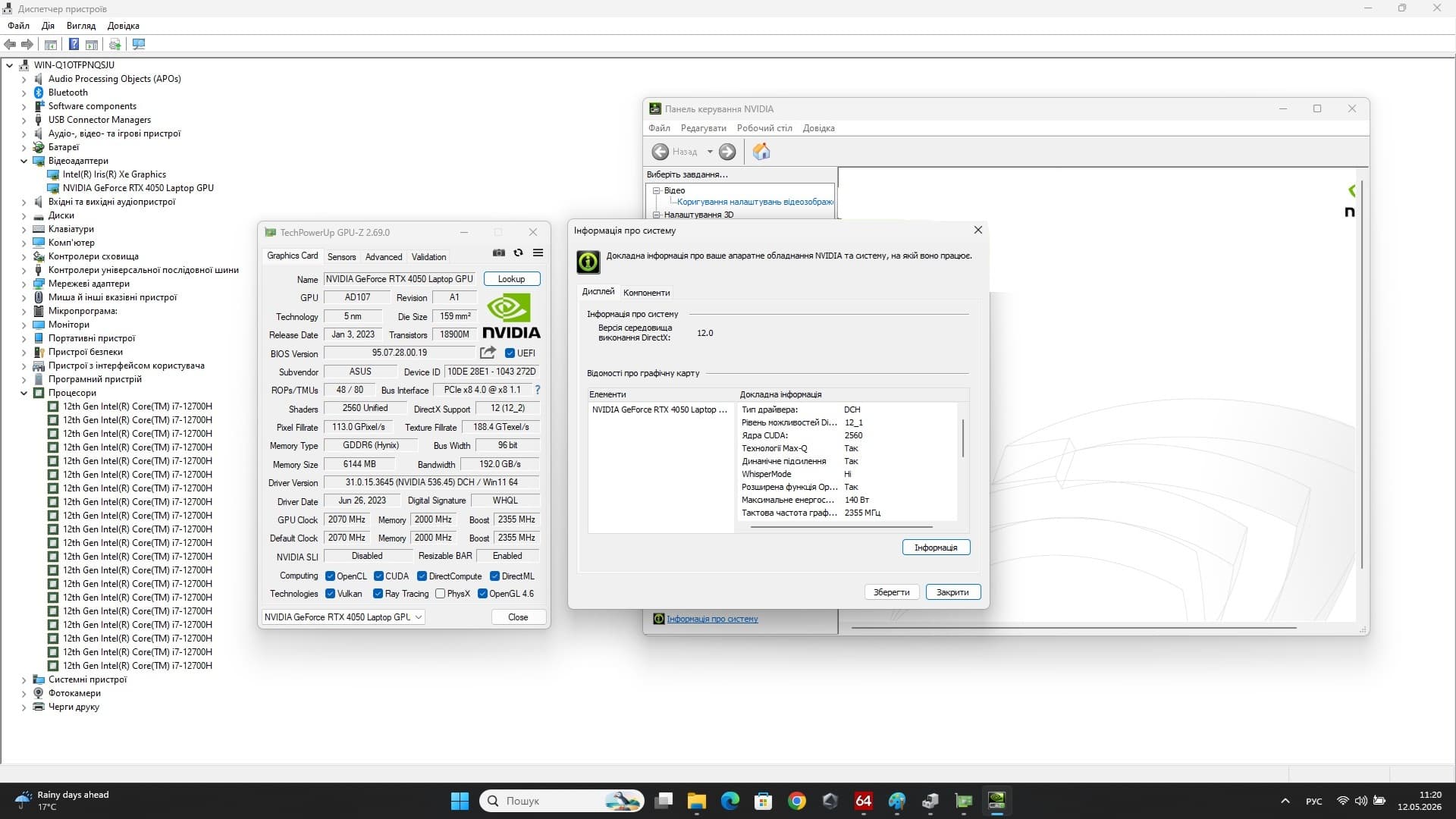The width and height of the screenshot is (1456, 819).
Task: Click the GPU-Z screenshot camera icon
Action: pos(499,253)
